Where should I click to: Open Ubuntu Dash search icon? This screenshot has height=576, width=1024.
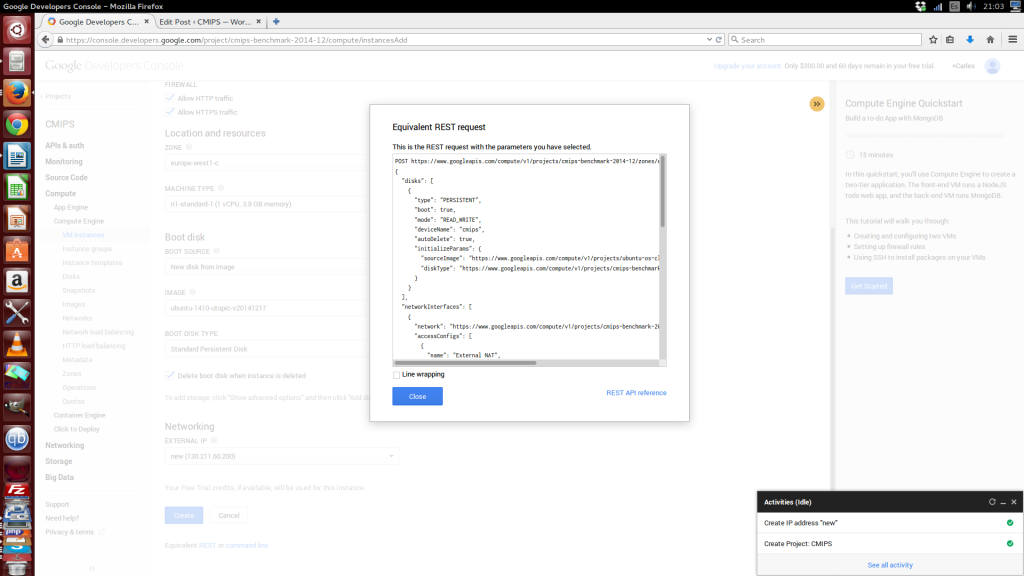point(17,30)
